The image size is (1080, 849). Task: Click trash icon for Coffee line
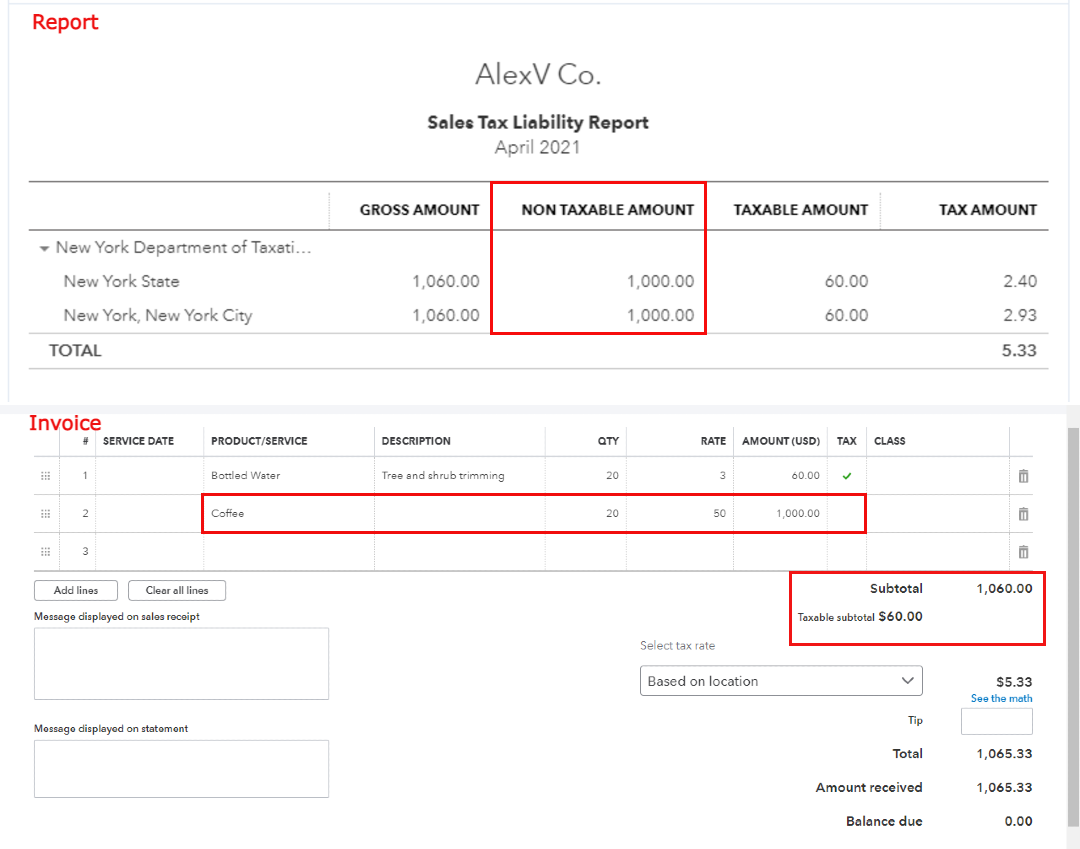click(x=1023, y=514)
